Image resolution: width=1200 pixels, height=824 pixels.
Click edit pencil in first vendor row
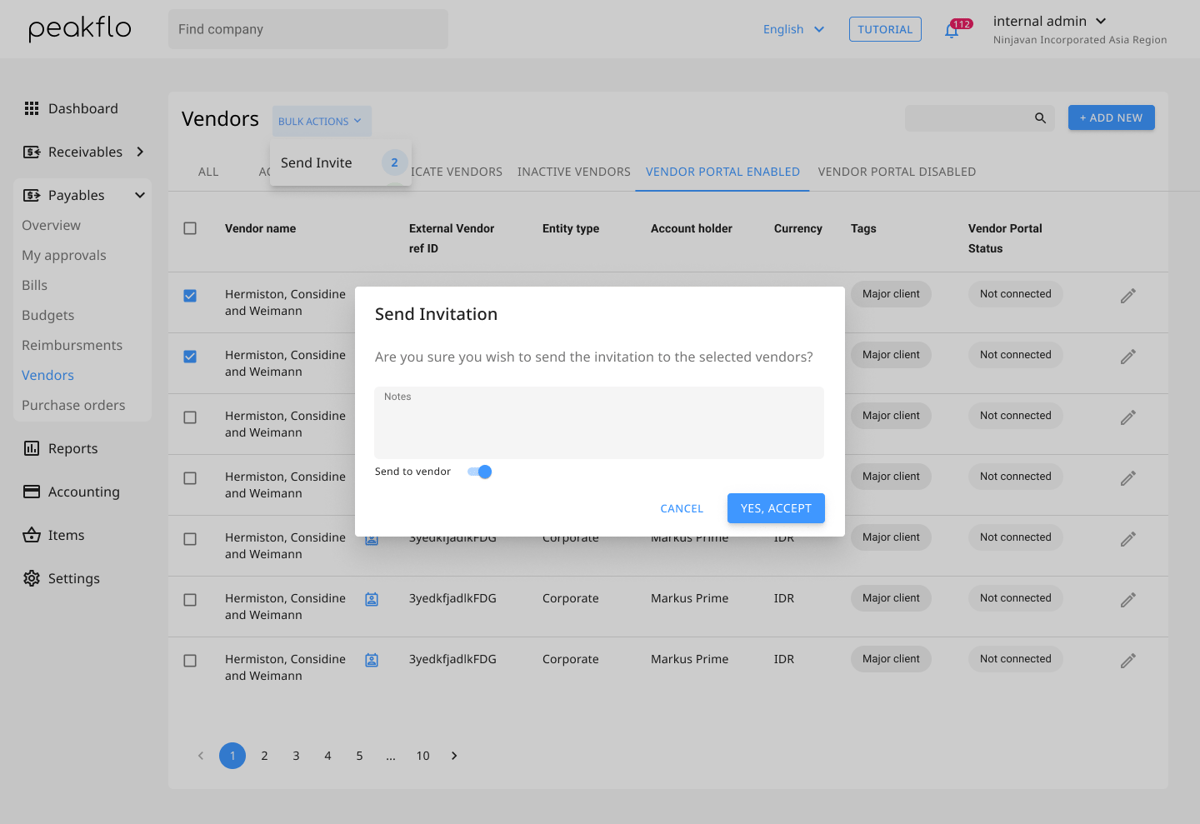point(1128,296)
